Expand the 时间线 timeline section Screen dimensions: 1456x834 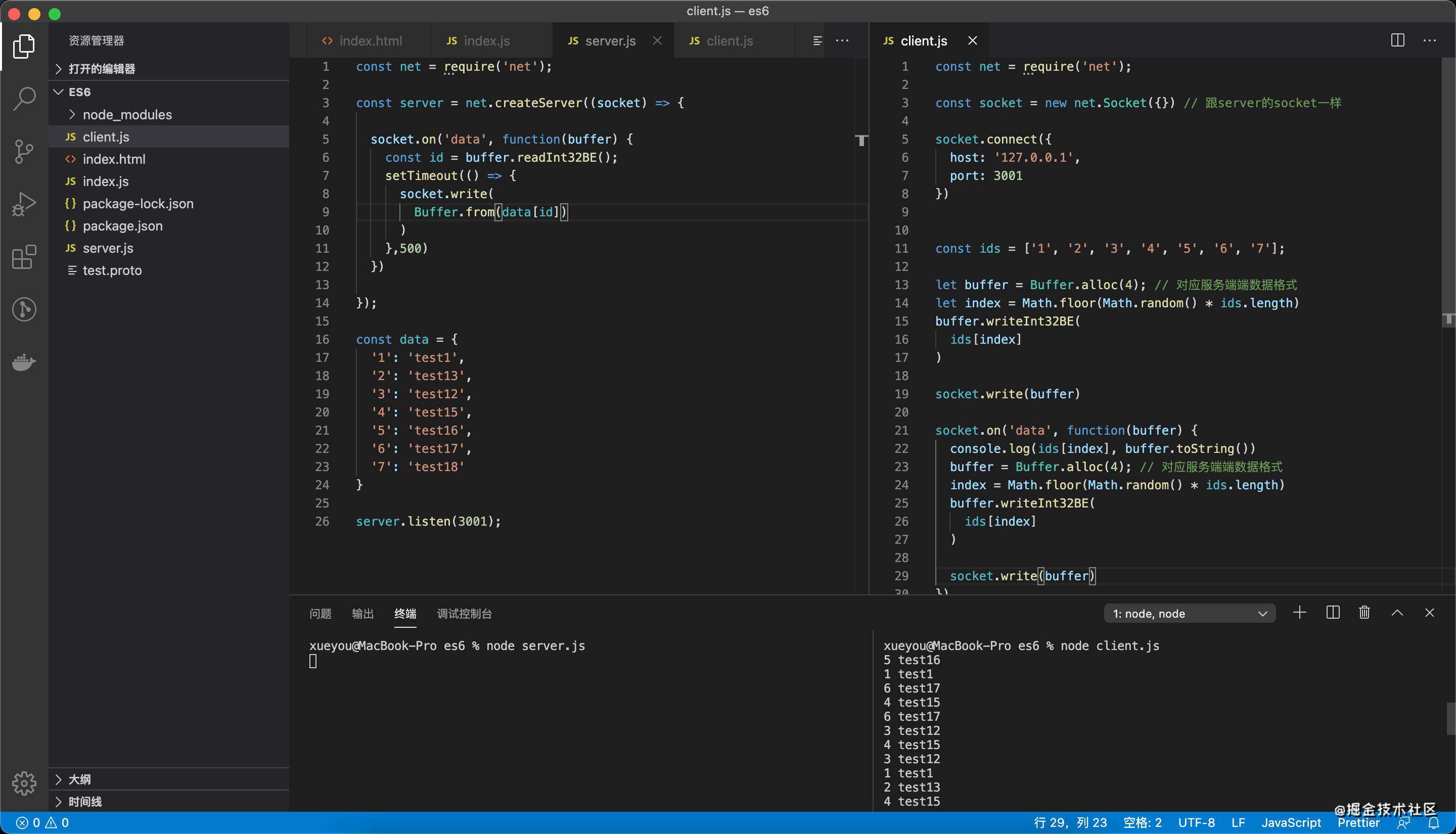point(169,801)
